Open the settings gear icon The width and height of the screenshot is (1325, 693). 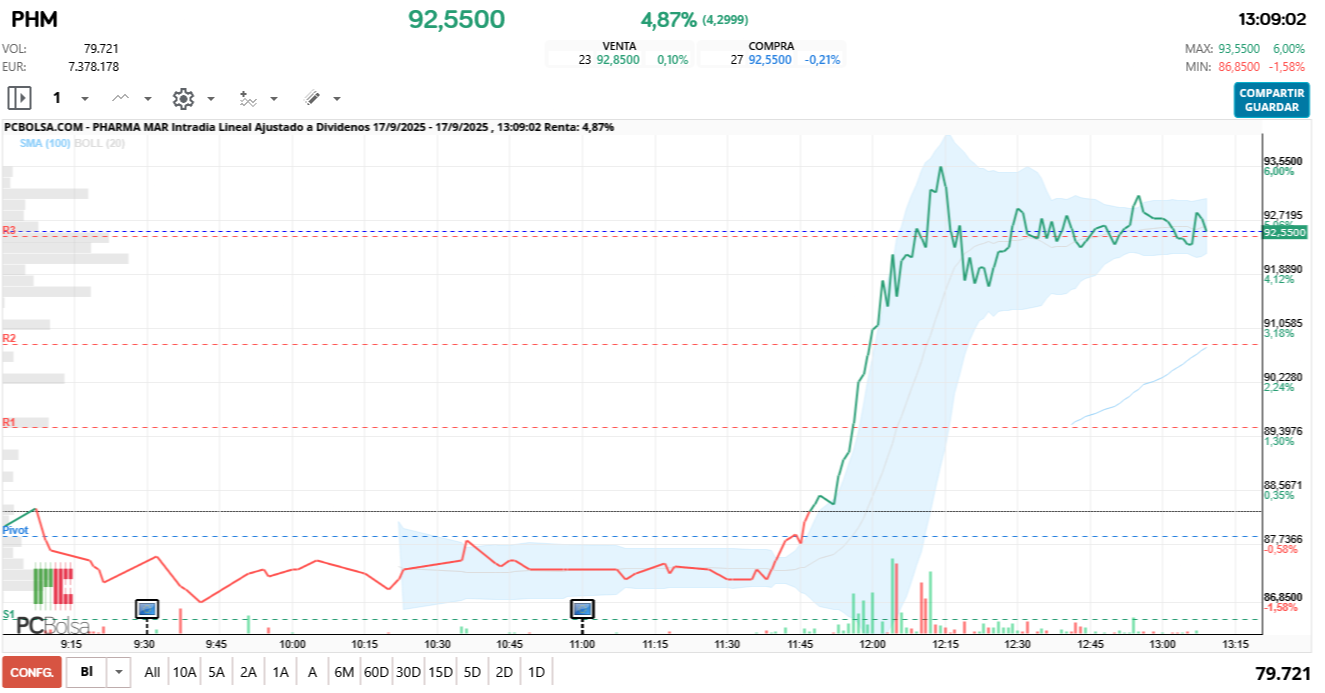click(x=183, y=98)
